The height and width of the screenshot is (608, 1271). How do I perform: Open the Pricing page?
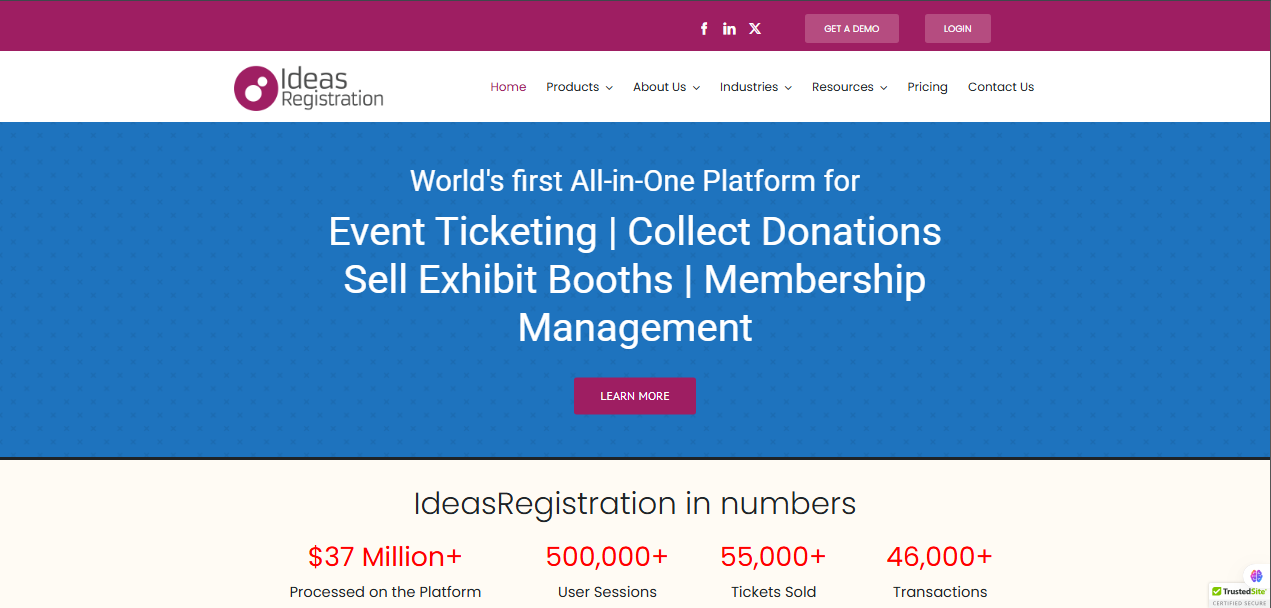[x=927, y=87]
